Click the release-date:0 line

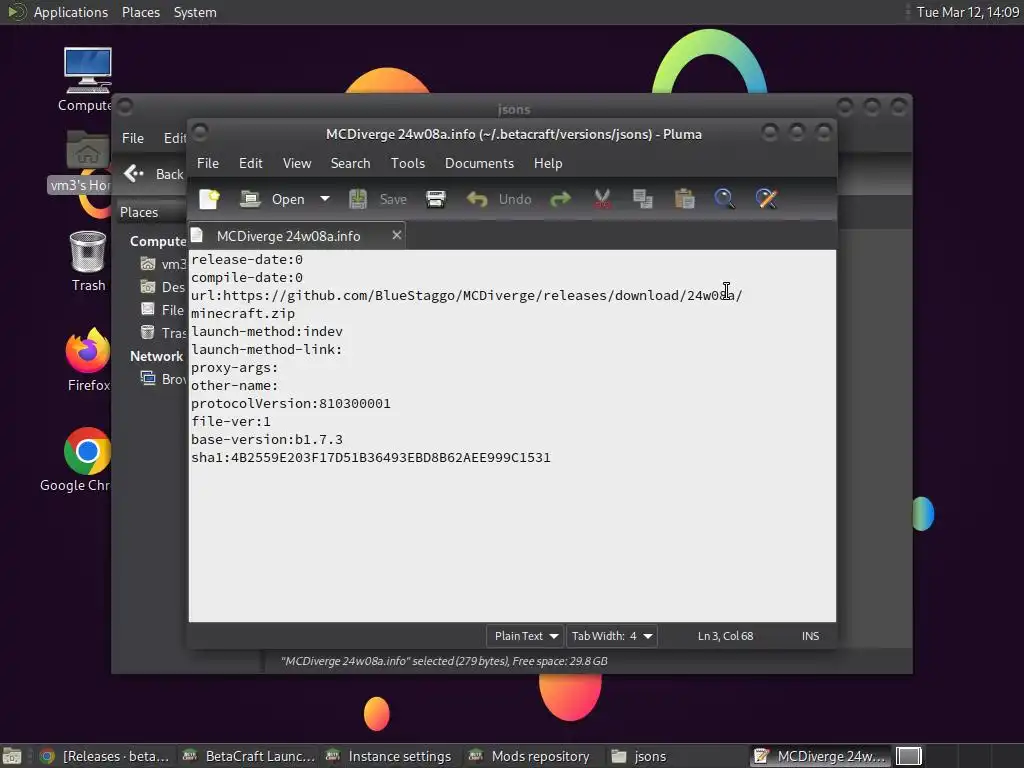(x=247, y=260)
